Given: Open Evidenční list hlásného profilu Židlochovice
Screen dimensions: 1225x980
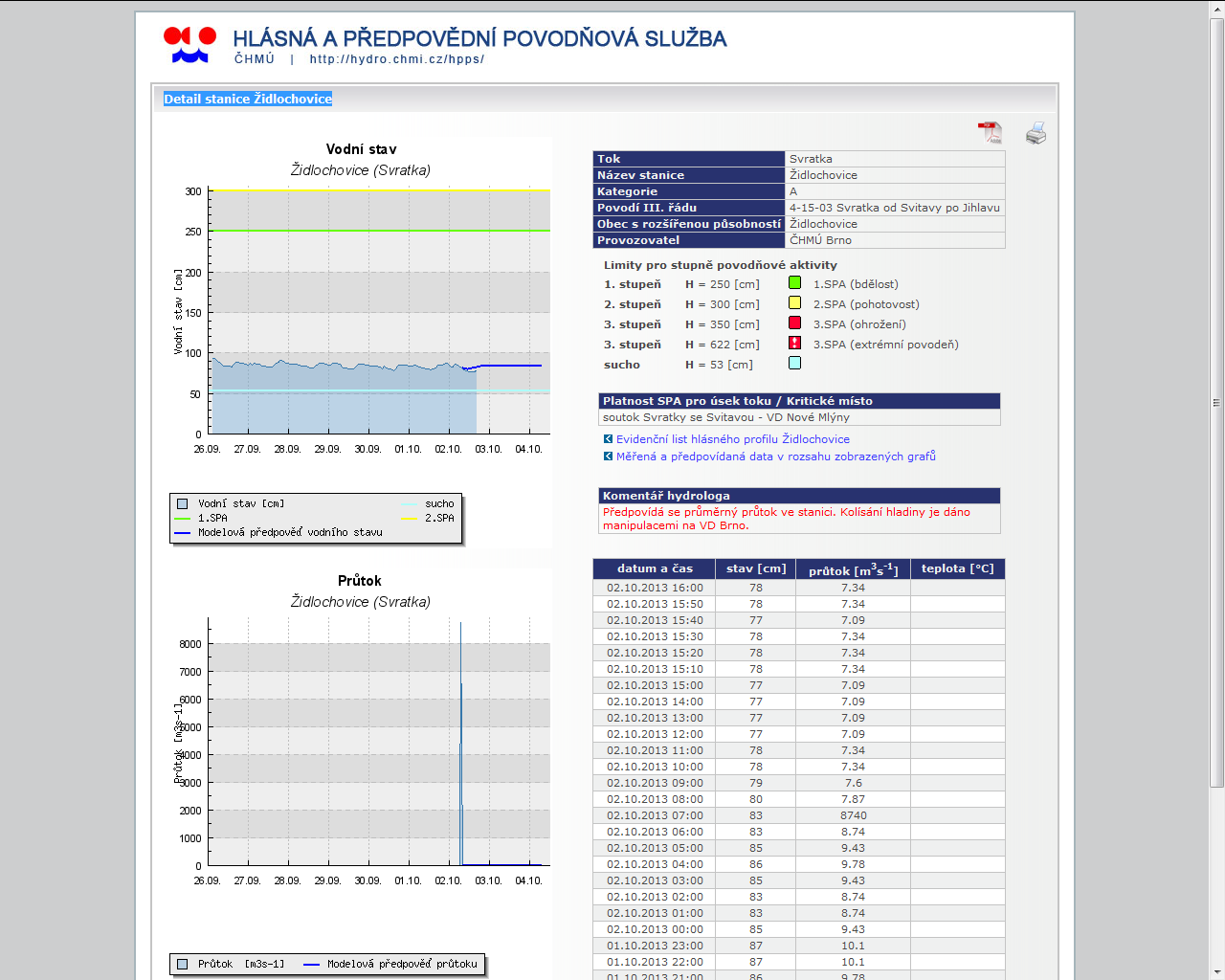Looking at the screenshot, I should click(x=733, y=439).
